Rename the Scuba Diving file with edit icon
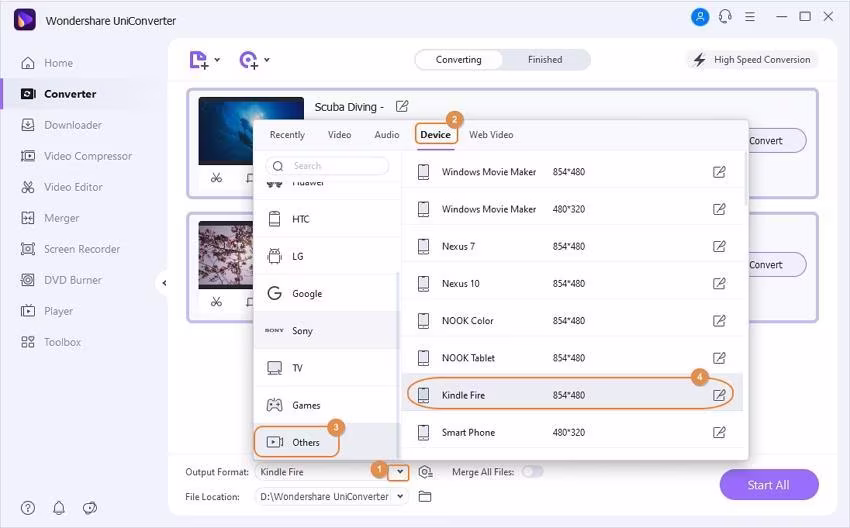850x528 pixels. [402, 106]
